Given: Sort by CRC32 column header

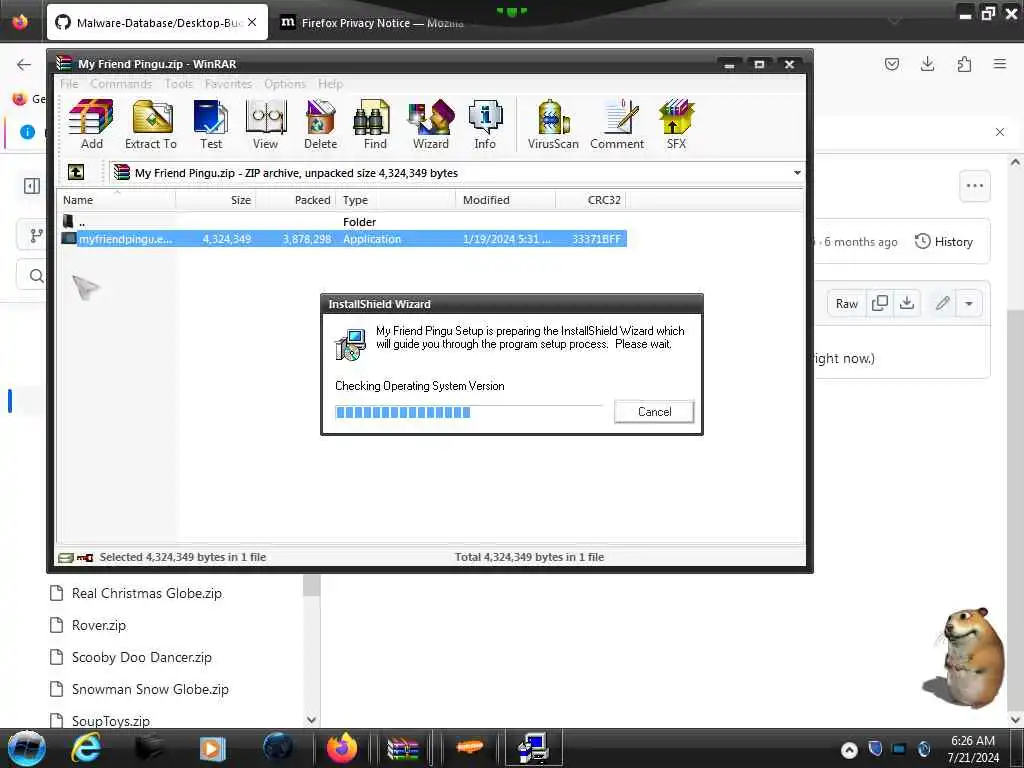Looking at the screenshot, I should pos(591,200).
